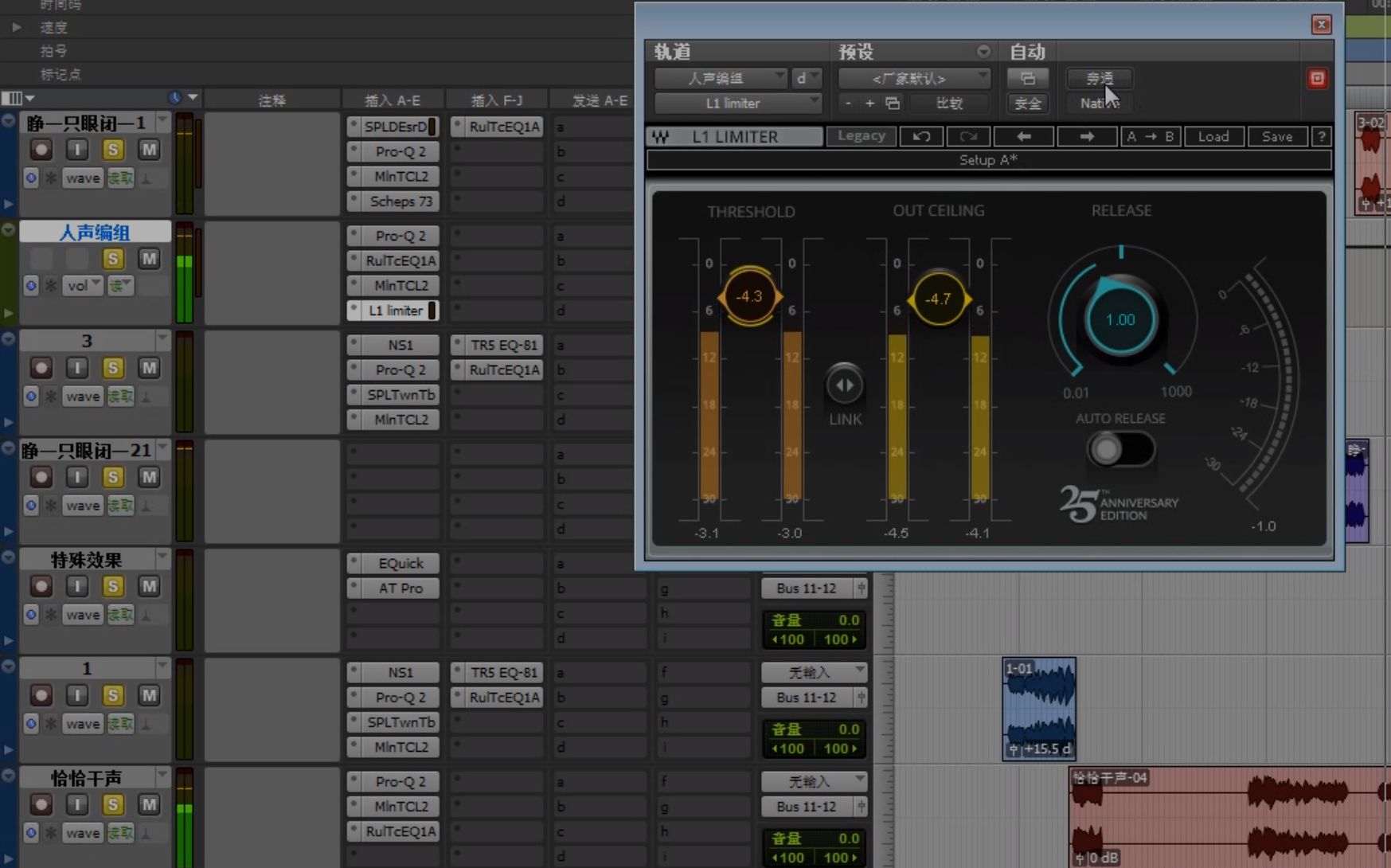Toggle AUTO RELEASE on the L1 limiter
The height and width of the screenshot is (868, 1391).
pyautogui.click(x=1120, y=448)
